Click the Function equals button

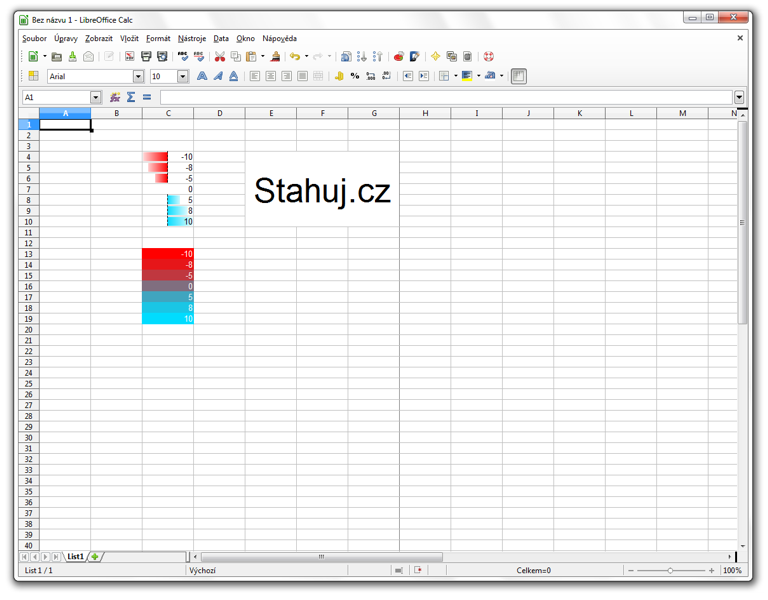(147, 97)
